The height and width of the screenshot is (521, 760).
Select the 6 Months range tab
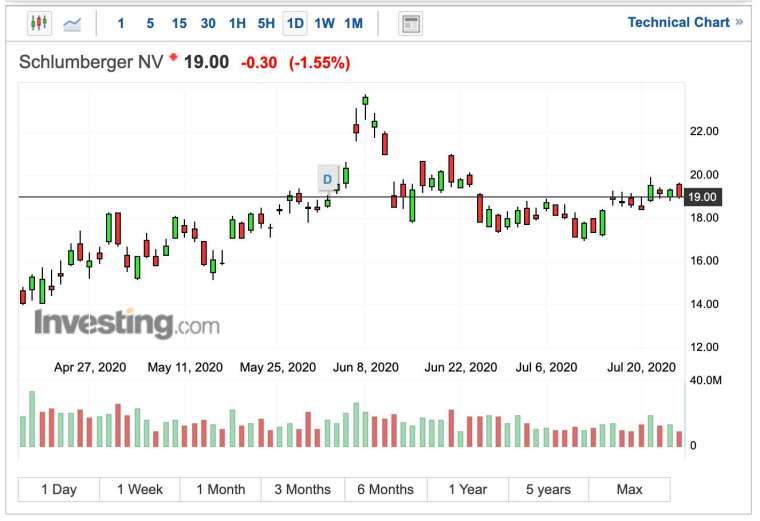pos(386,489)
